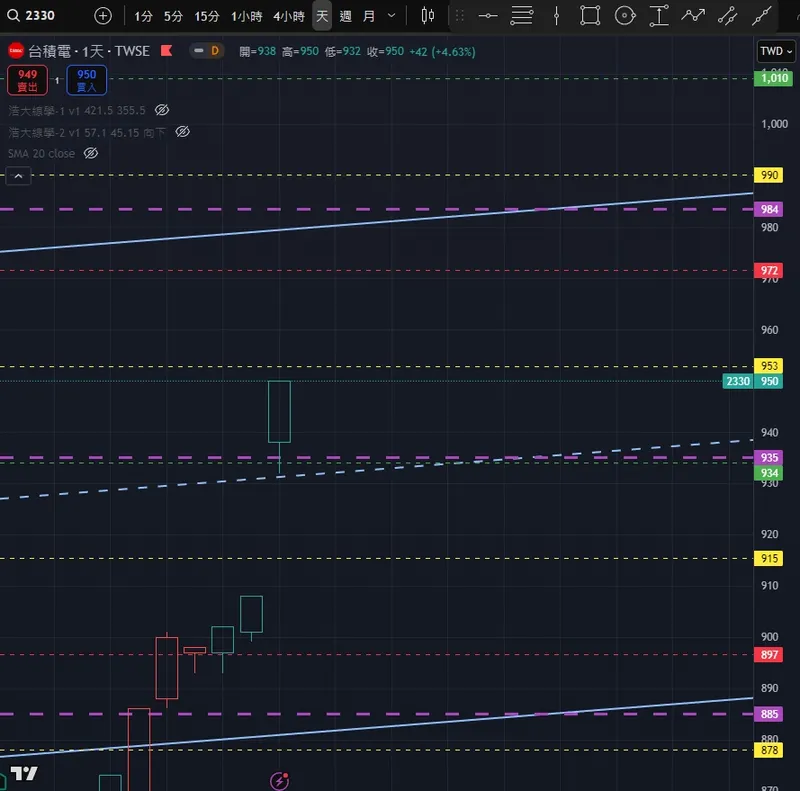The width and height of the screenshot is (800, 791).
Task: Select the 天 daily interval
Action: click(322, 16)
